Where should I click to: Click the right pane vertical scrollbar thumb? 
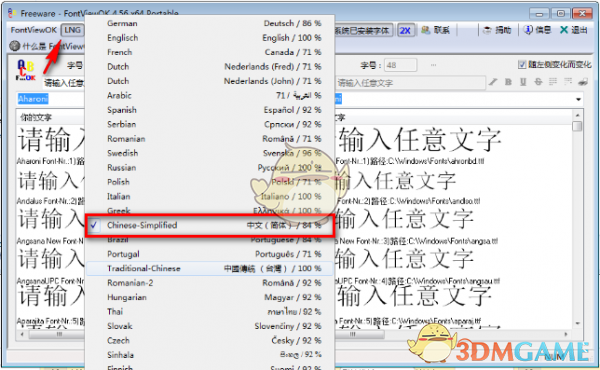coord(577,126)
